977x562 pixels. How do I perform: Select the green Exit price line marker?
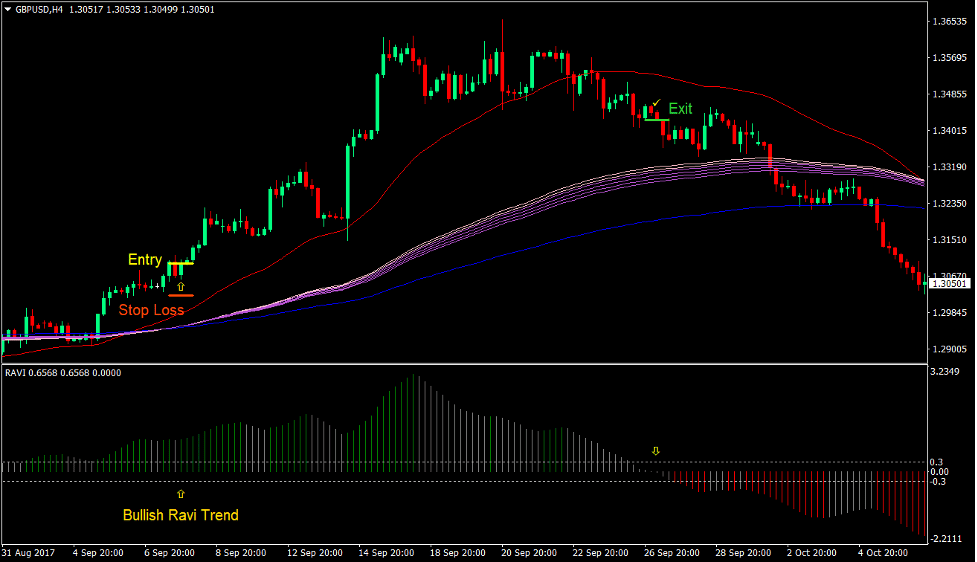pyautogui.click(x=656, y=120)
